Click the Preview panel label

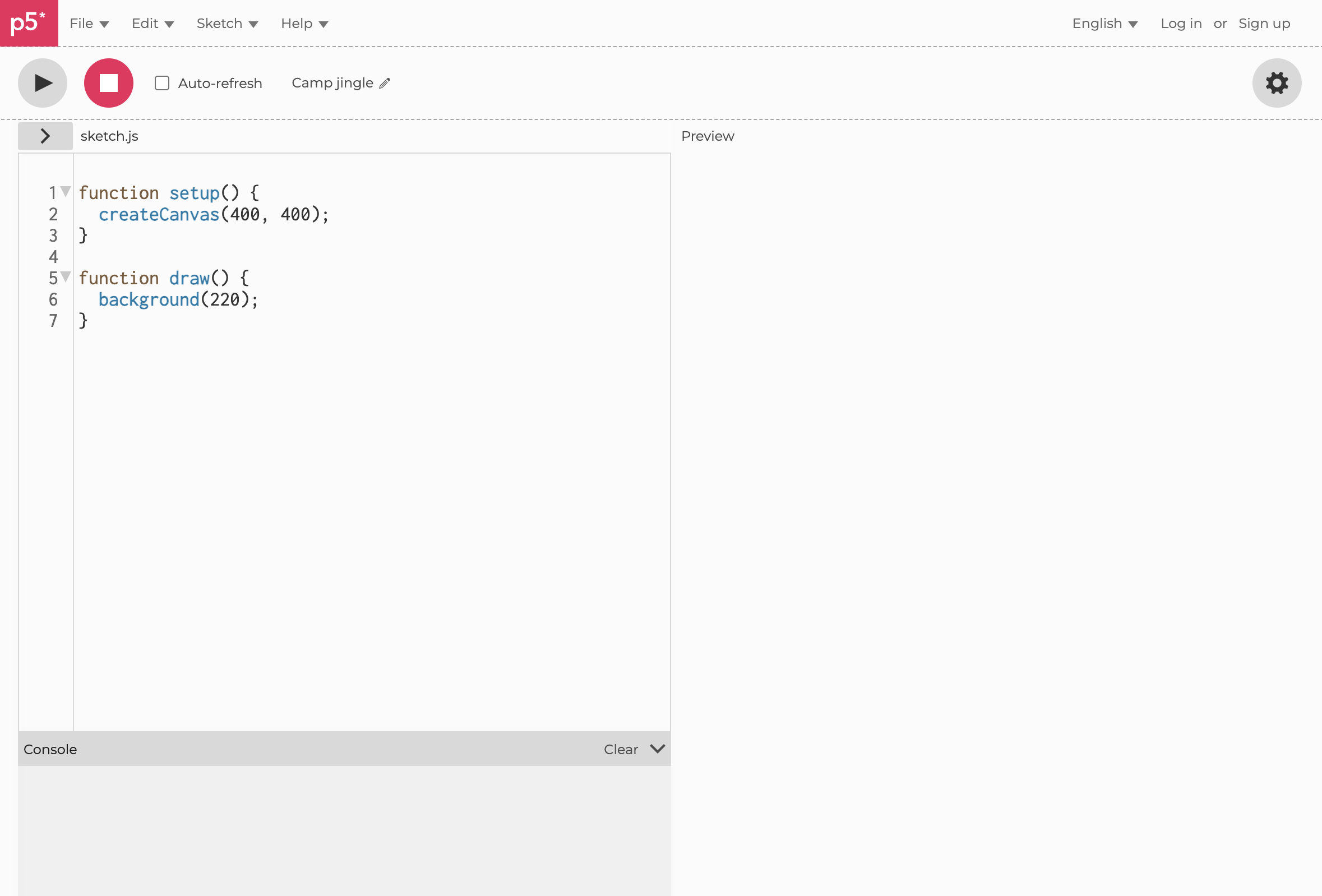(x=707, y=136)
